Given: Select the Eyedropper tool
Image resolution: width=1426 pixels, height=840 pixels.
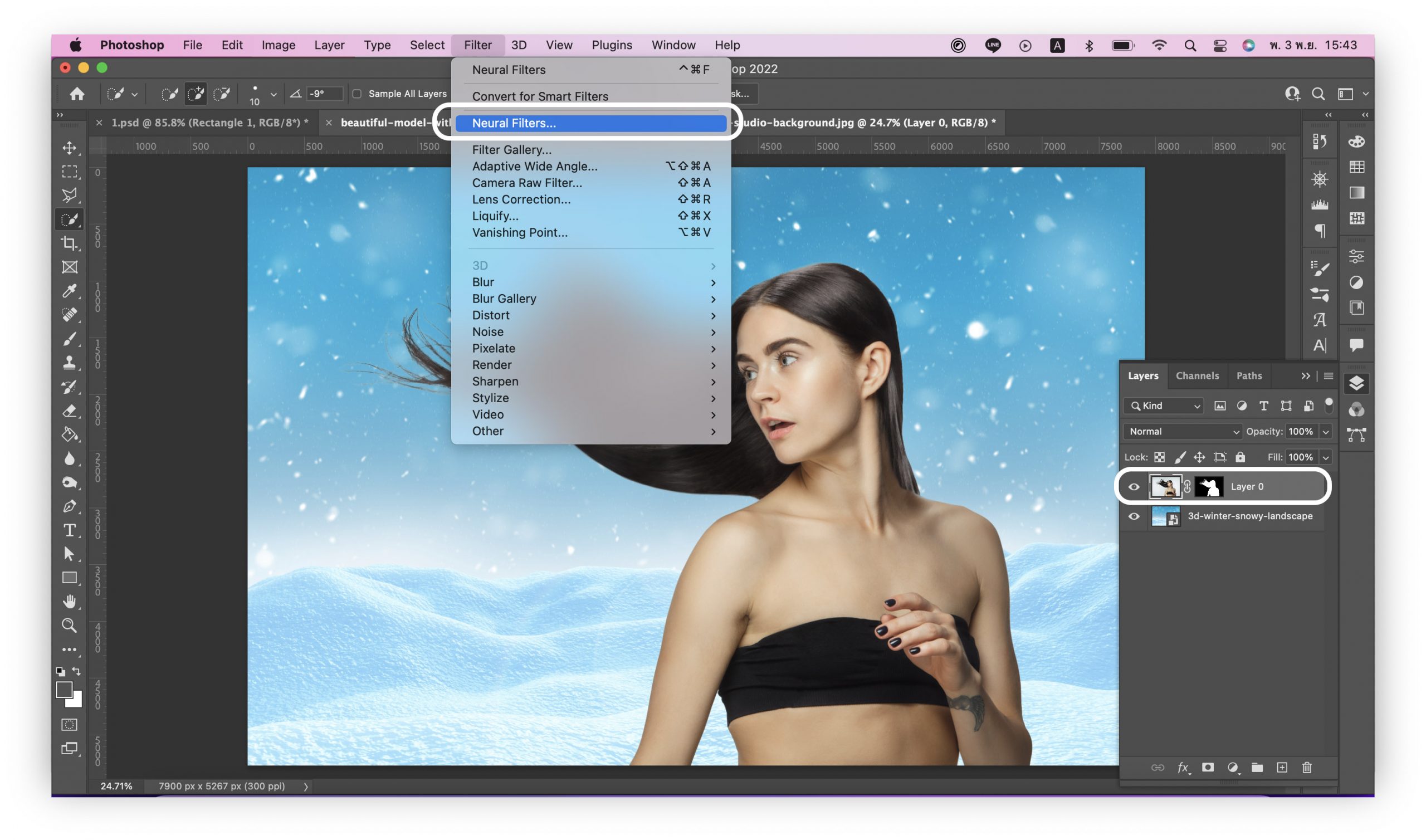Looking at the screenshot, I should pos(70,291).
